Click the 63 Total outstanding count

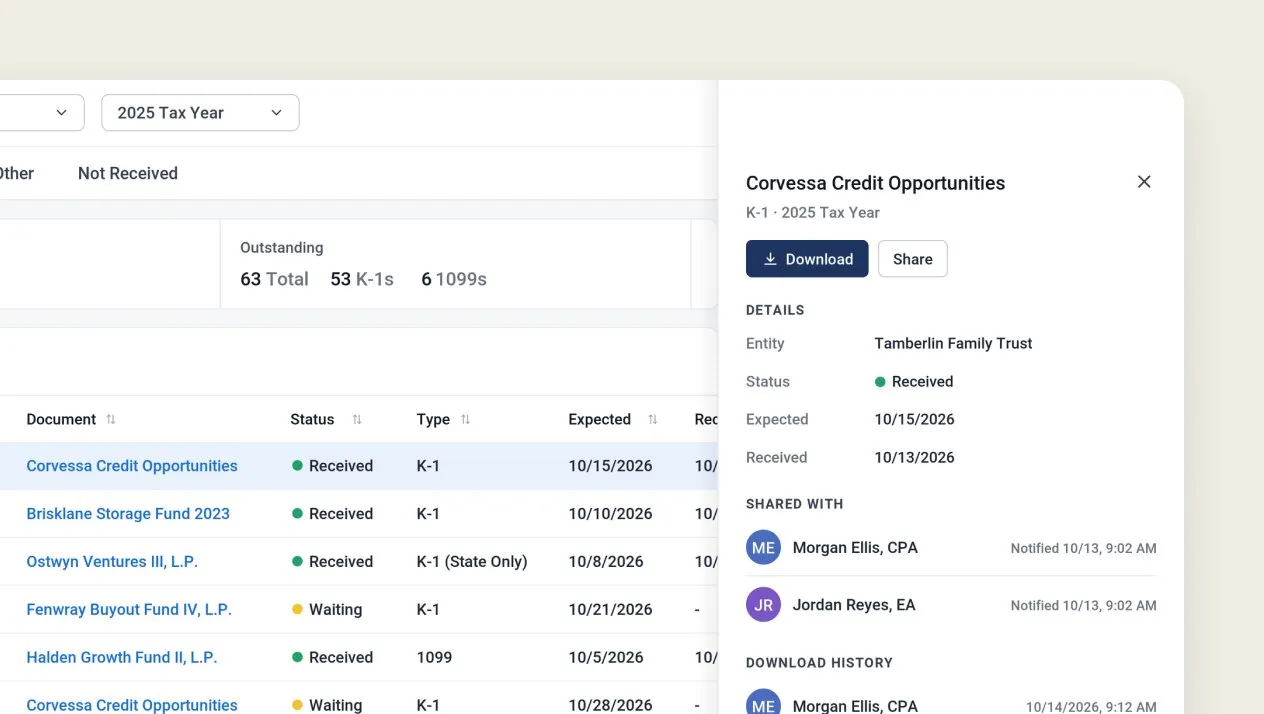(274, 280)
